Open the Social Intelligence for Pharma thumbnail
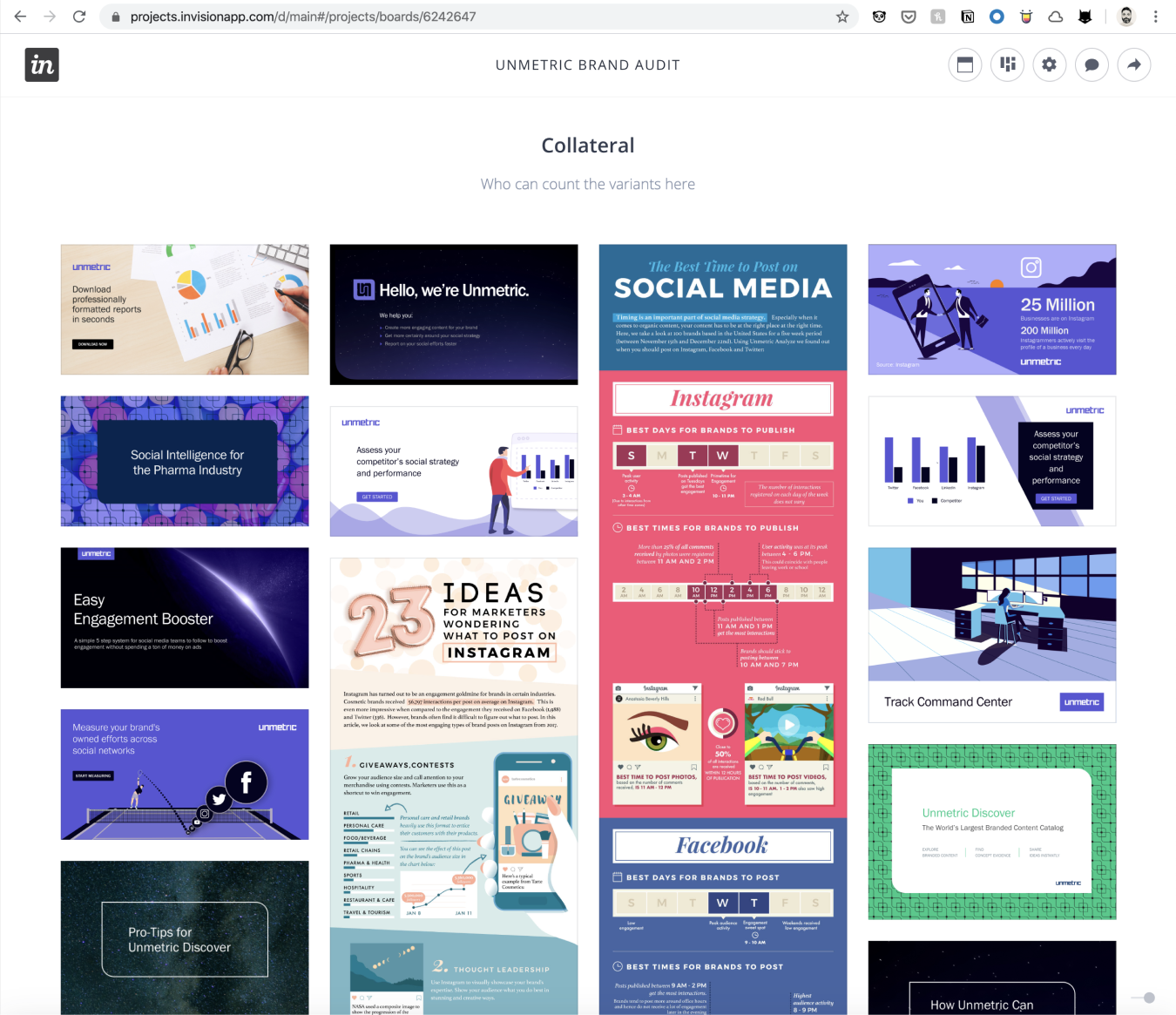The image size is (1176, 1015). click(185, 461)
